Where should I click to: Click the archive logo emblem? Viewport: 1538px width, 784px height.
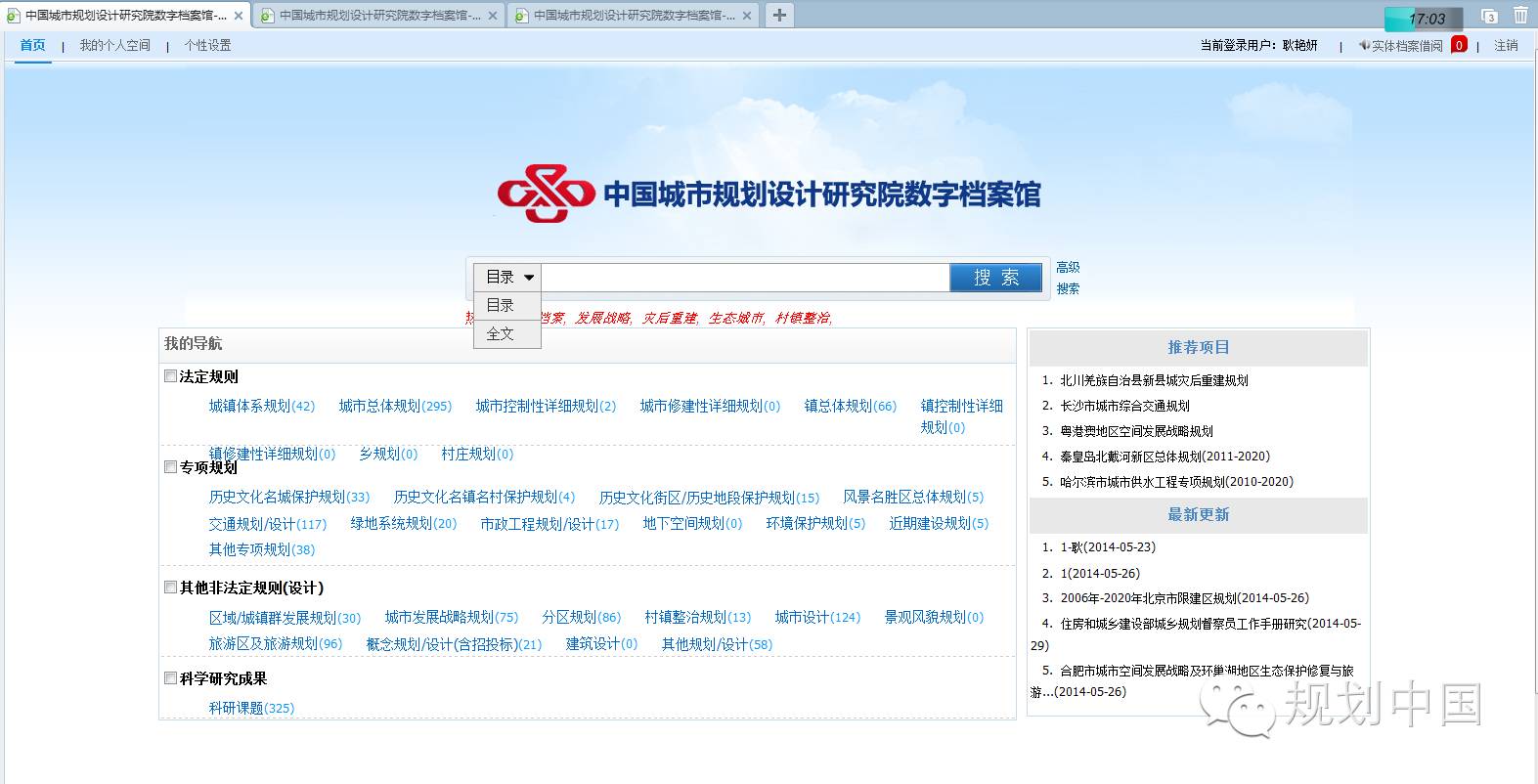coord(546,194)
